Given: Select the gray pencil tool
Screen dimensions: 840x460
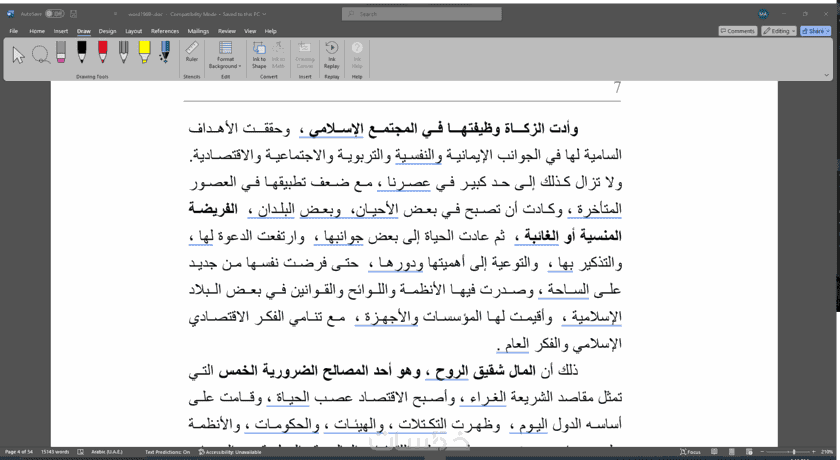Looking at the screenshot, I should (x=123, y=52).
